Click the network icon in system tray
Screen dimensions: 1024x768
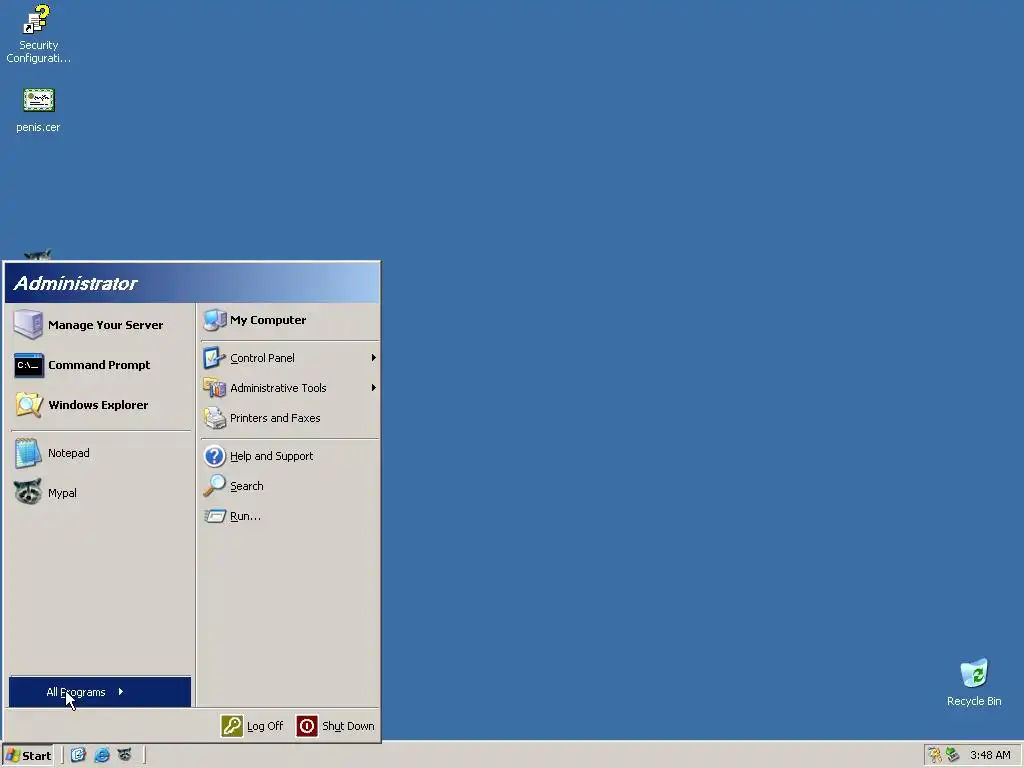(x=952, y=755)
